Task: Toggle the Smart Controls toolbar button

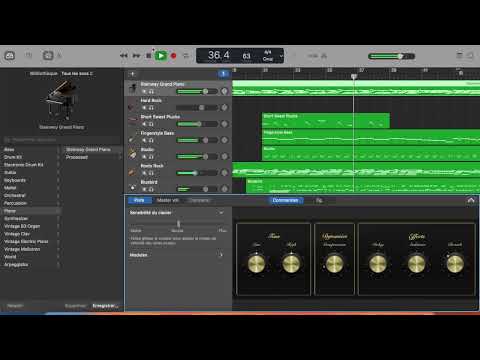Action: tap(48, 55)
